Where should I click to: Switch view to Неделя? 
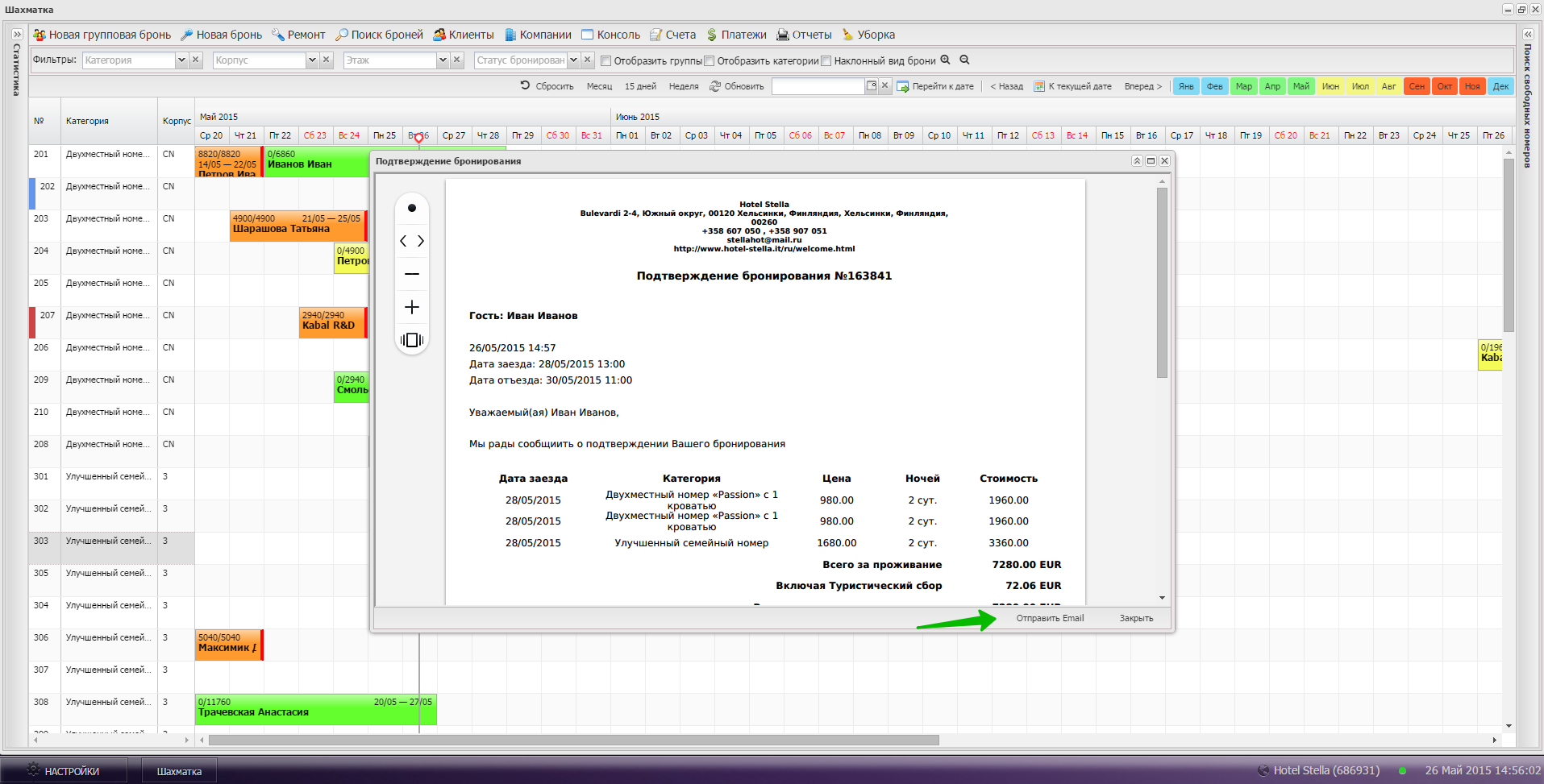point(684,86)
